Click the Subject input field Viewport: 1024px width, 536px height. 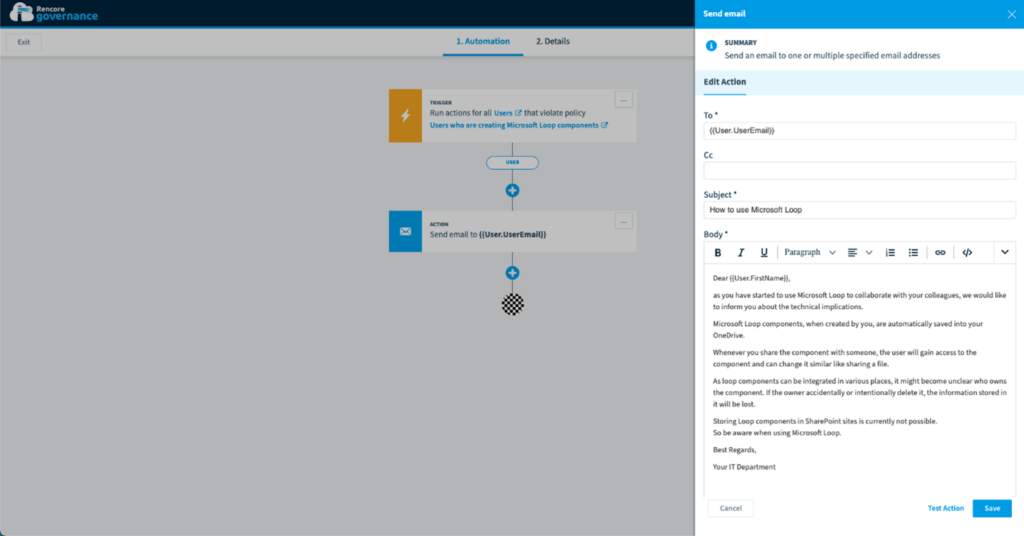click(x=859, y=210)
